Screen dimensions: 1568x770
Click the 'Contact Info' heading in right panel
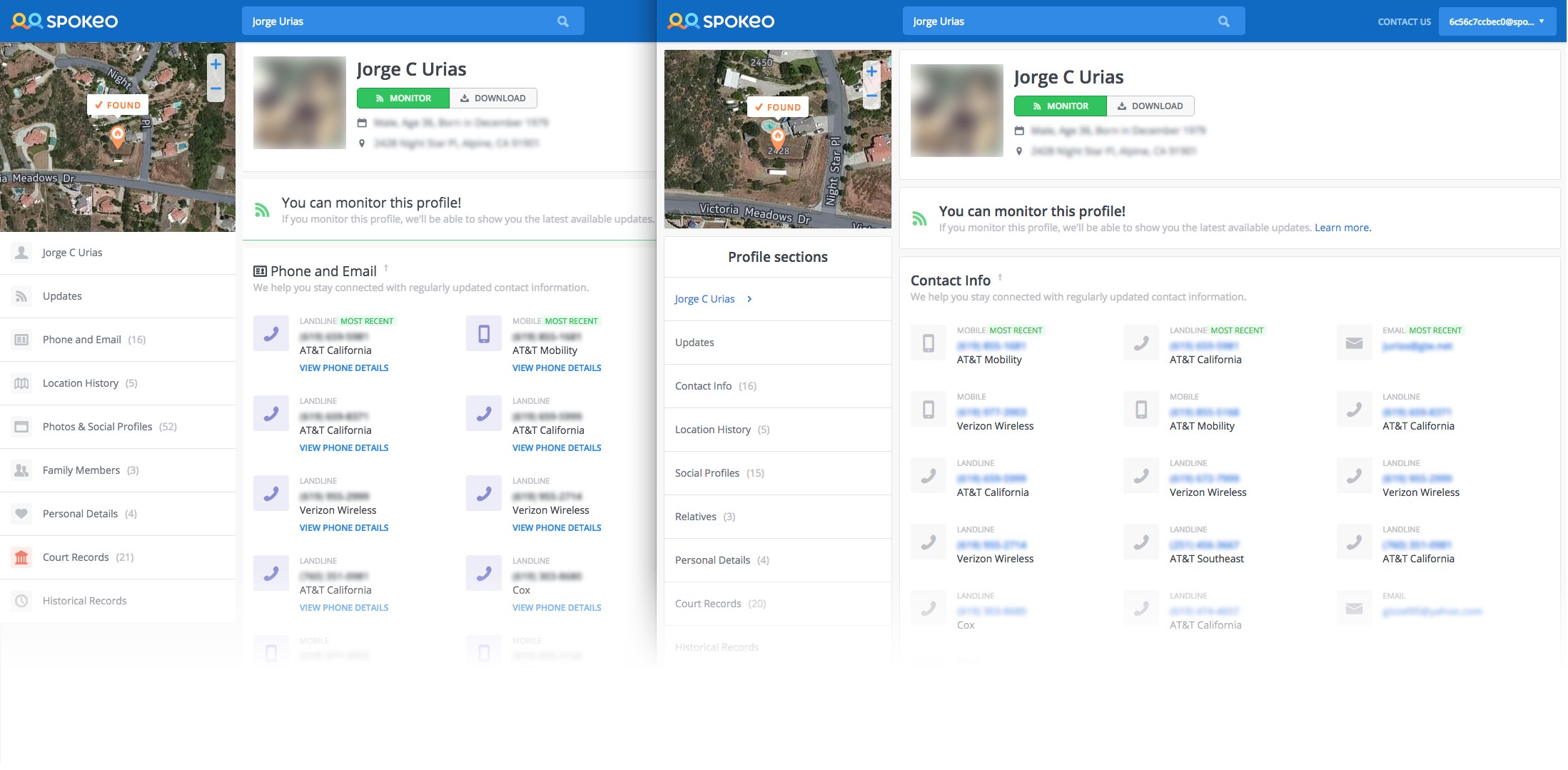(x=951, y=280)
